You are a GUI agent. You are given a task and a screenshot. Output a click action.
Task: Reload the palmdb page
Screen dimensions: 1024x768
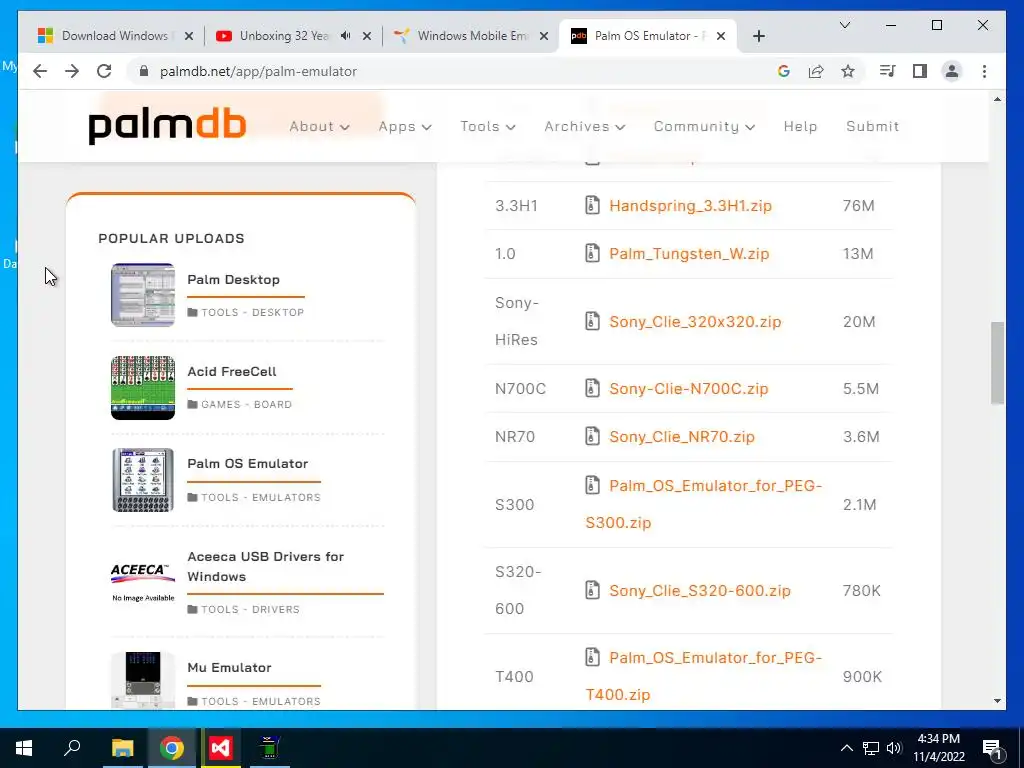tap(104, 71)
